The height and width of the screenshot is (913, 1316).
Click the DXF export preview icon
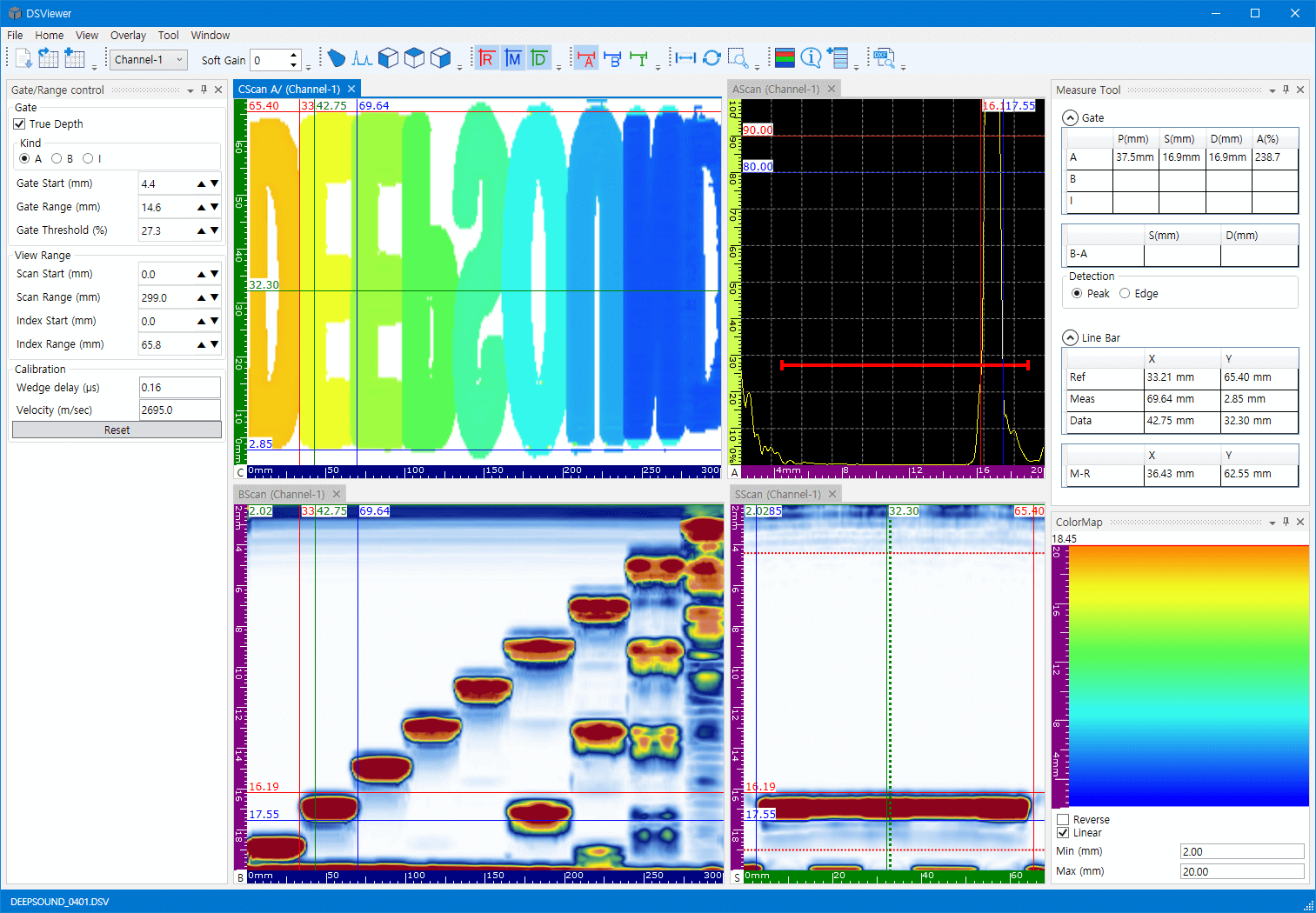[x=885, y=58]
